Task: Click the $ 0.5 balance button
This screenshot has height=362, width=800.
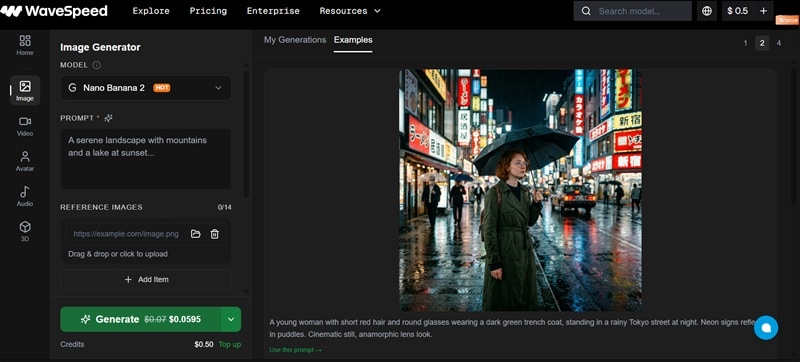Action: click(738, 11)
